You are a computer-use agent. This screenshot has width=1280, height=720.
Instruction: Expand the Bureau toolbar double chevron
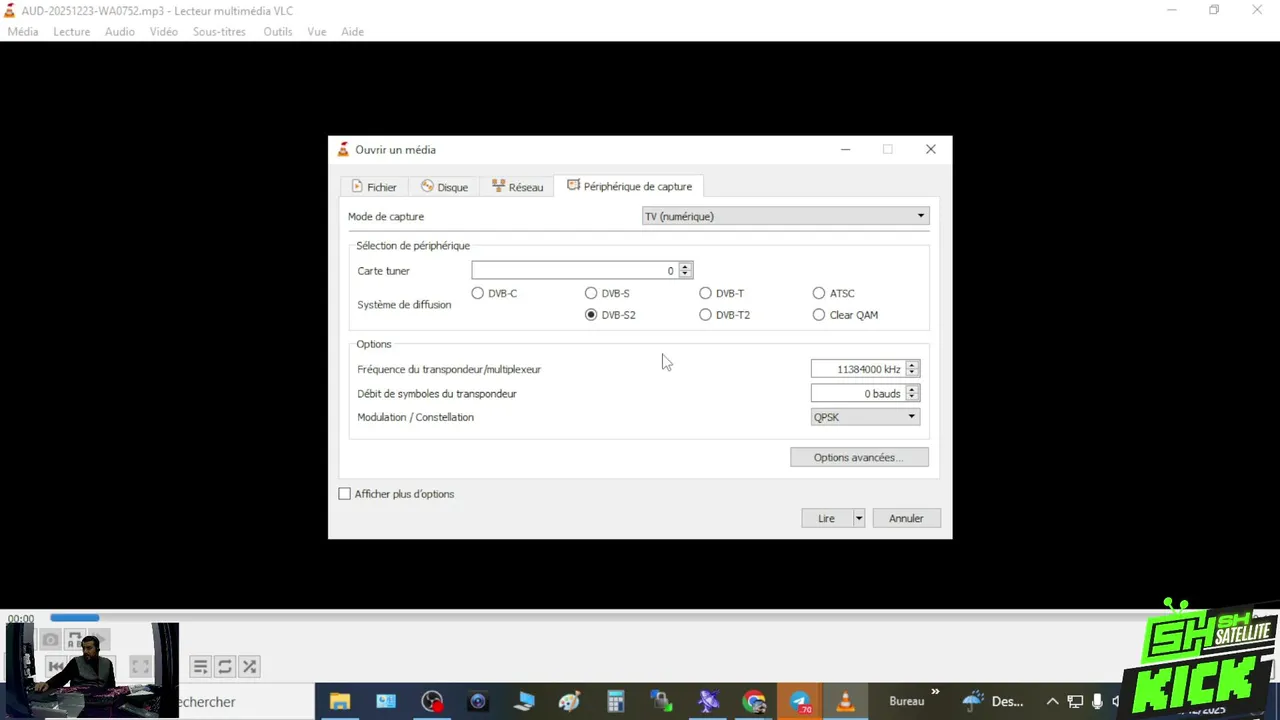point(935,692)
